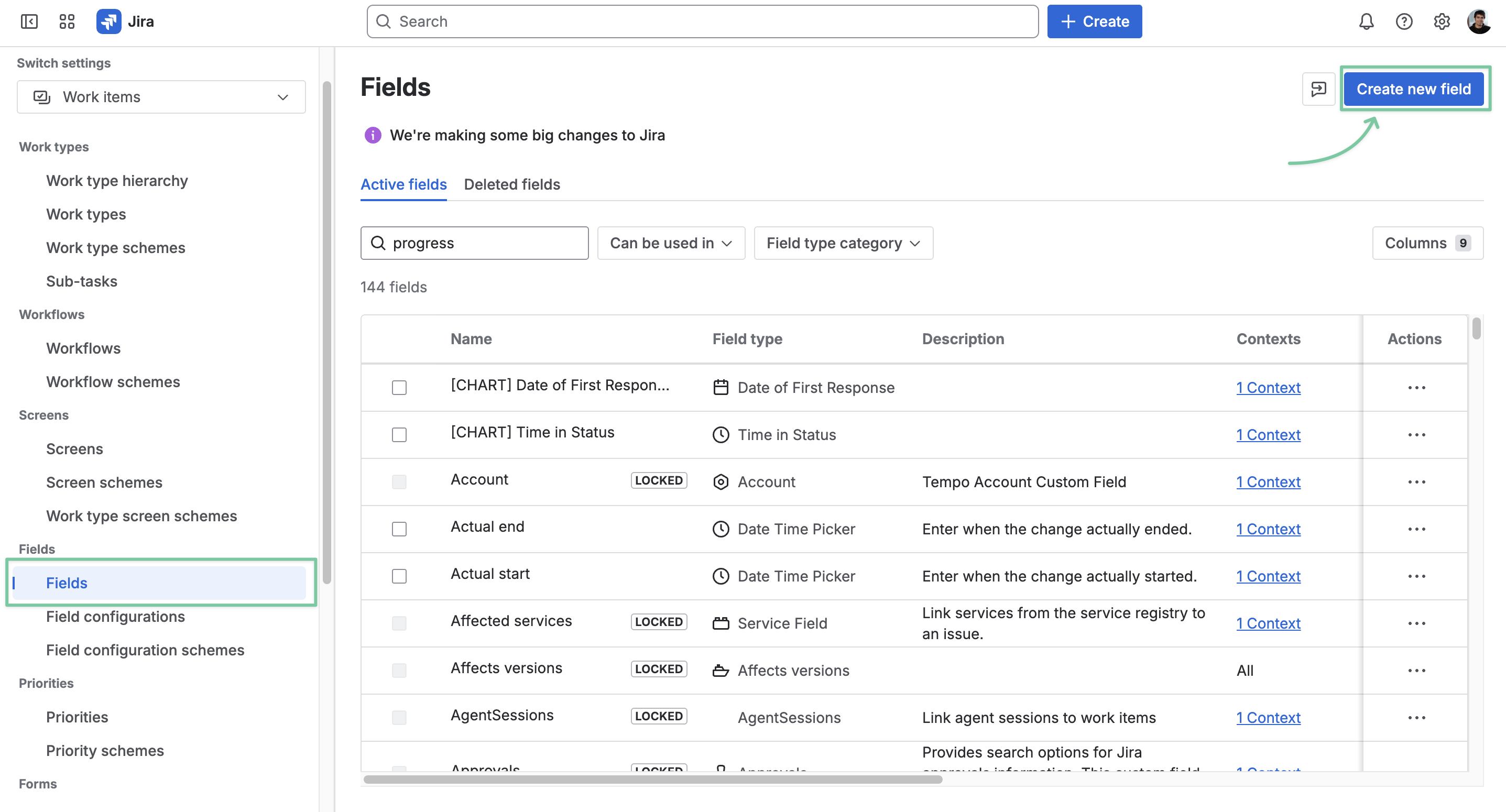Click the feedback icon beside Create new field
The height and width of the screenshot is (812, 1506).
[1318, 89]
